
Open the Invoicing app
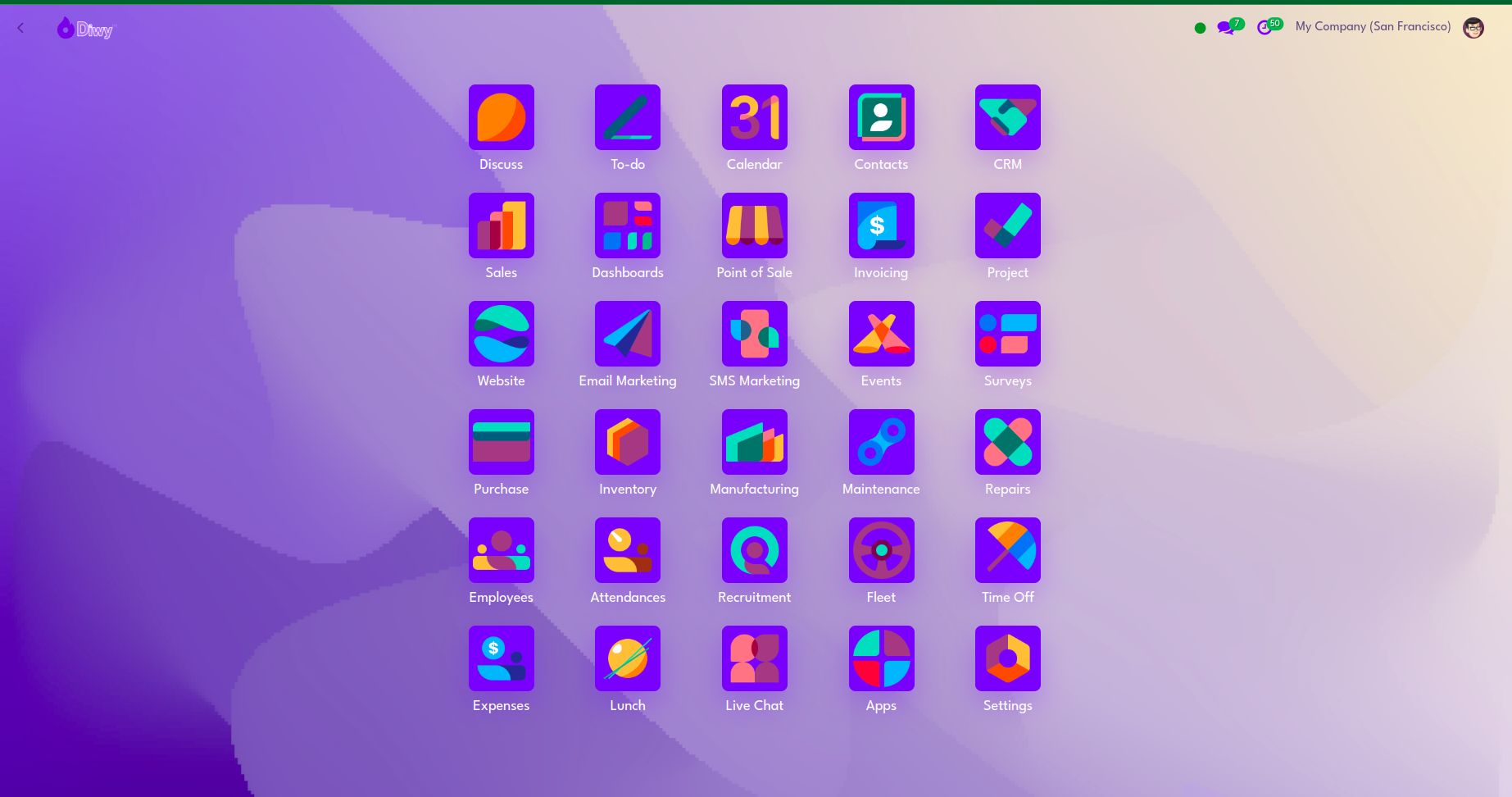(882, 225)
